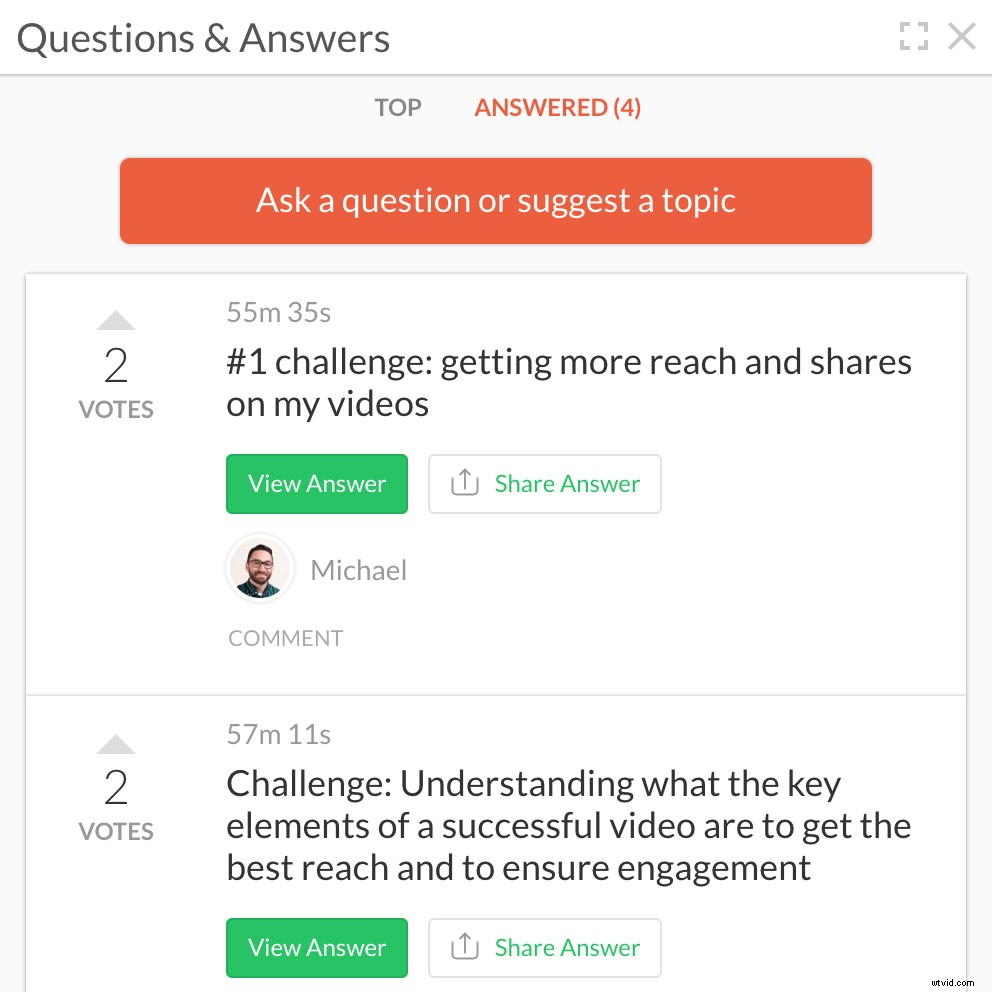Image resolution: width=992 pixels, height=992 pixels.
Task: Click Michael's name label
Action: tap(358, 570)
